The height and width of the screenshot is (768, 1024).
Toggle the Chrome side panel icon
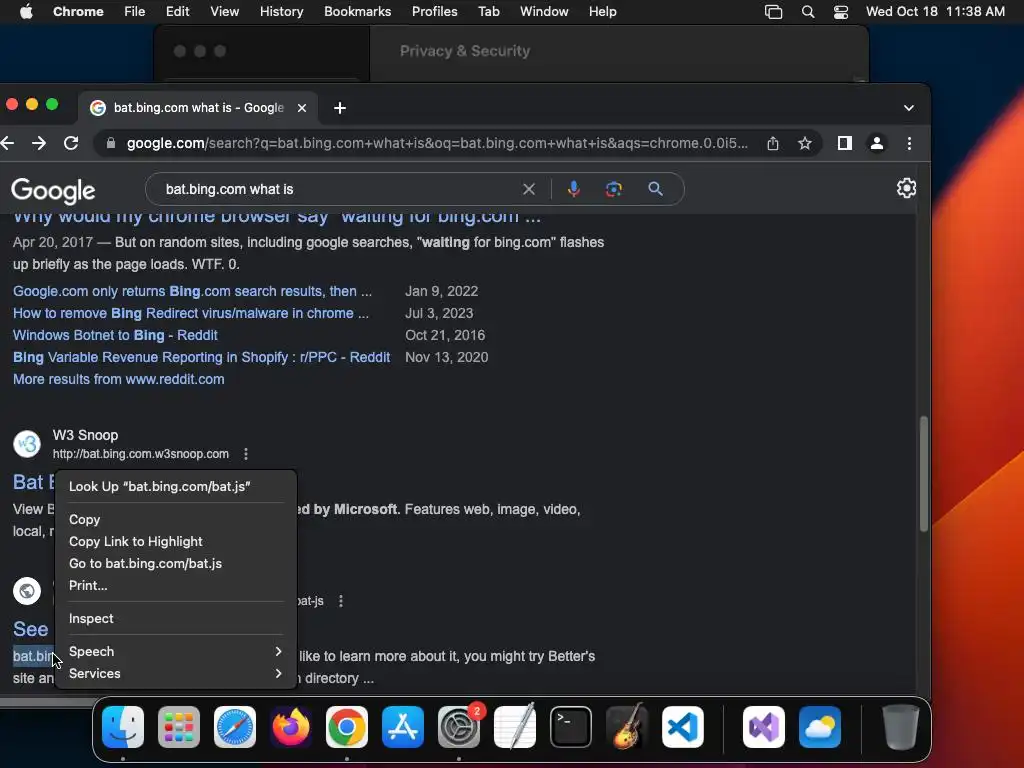tap(844, 143)
